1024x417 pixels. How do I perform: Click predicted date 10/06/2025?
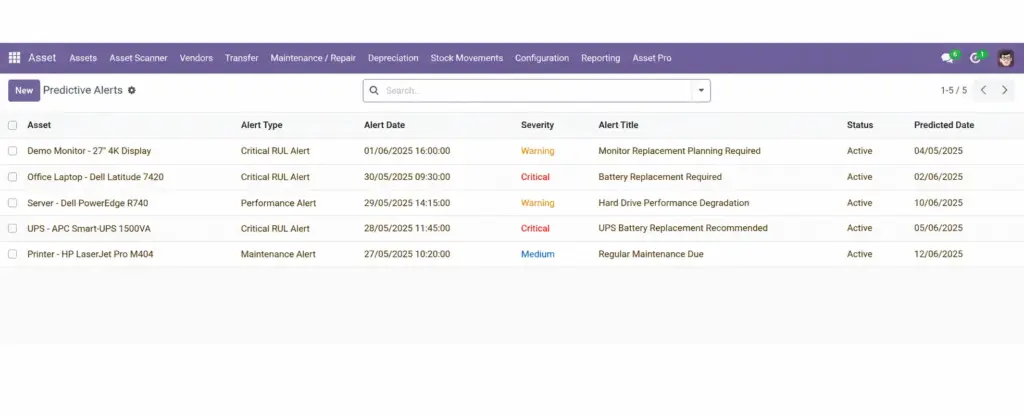click(x=938, y=203)
